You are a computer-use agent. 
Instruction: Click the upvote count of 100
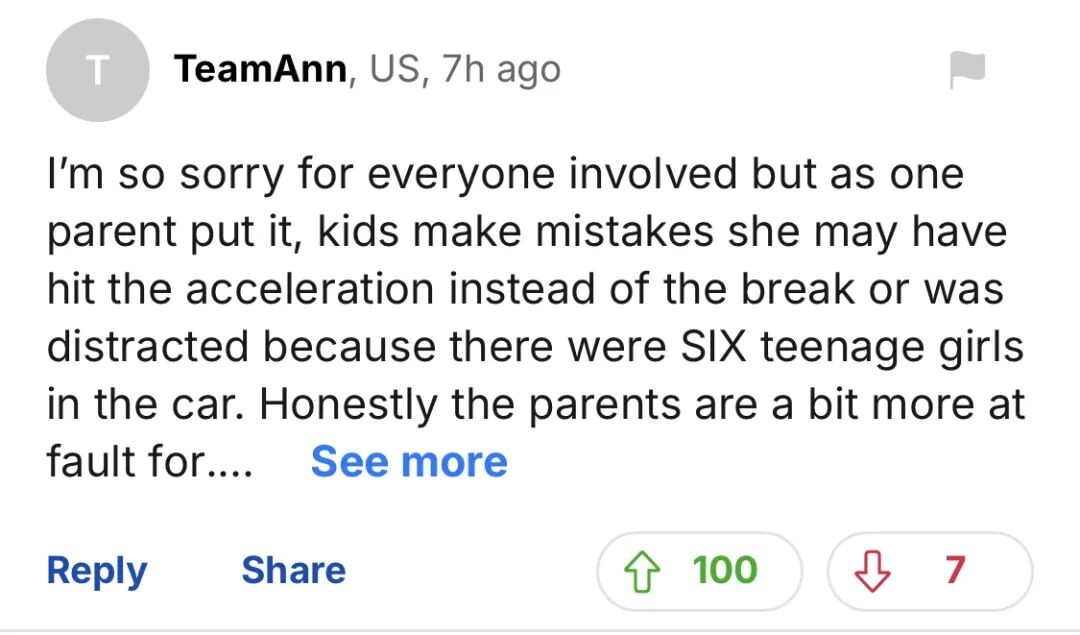pos(725,570)
